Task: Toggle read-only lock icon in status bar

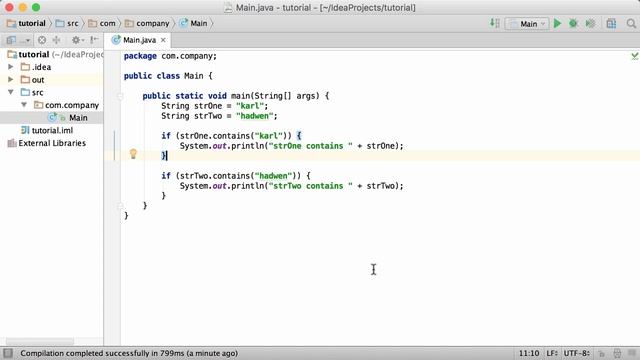Action: click(x=602, y=354)
